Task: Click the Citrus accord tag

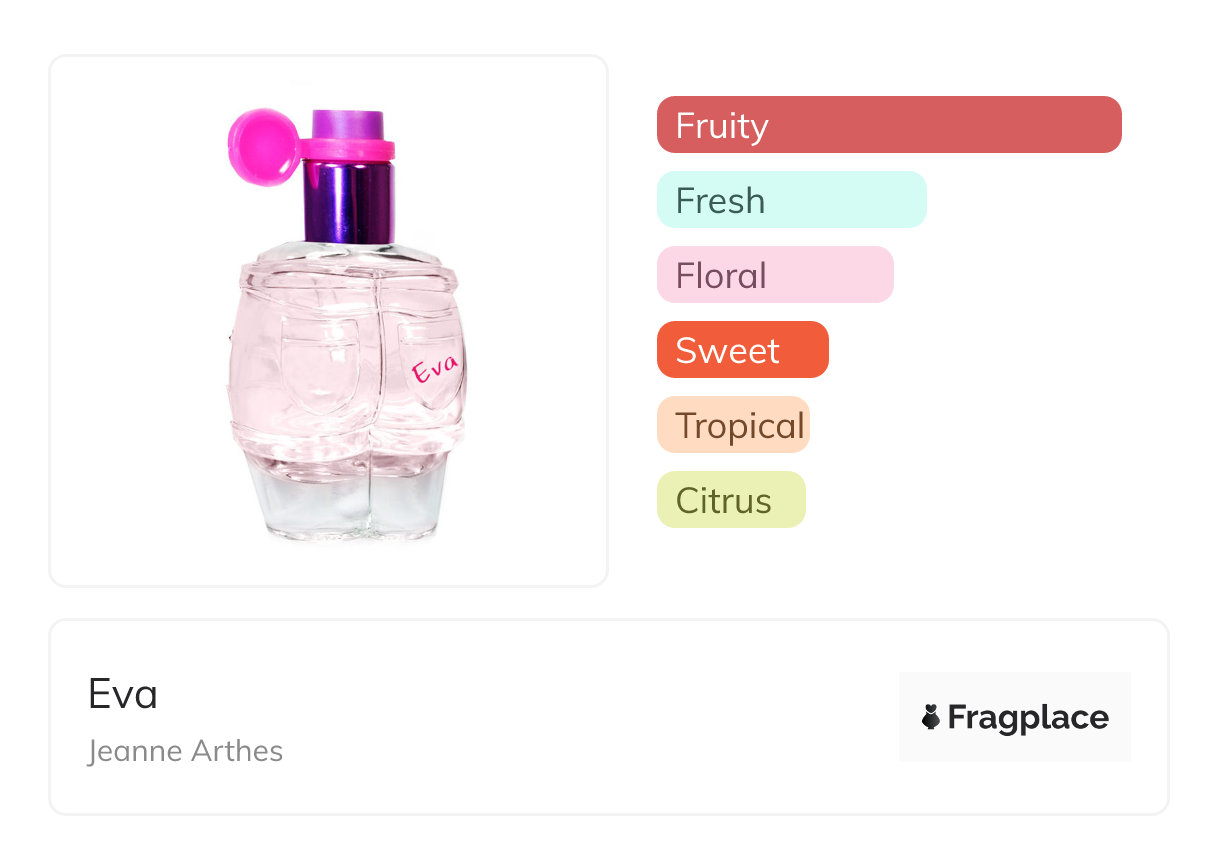Action: click(731, 500)
